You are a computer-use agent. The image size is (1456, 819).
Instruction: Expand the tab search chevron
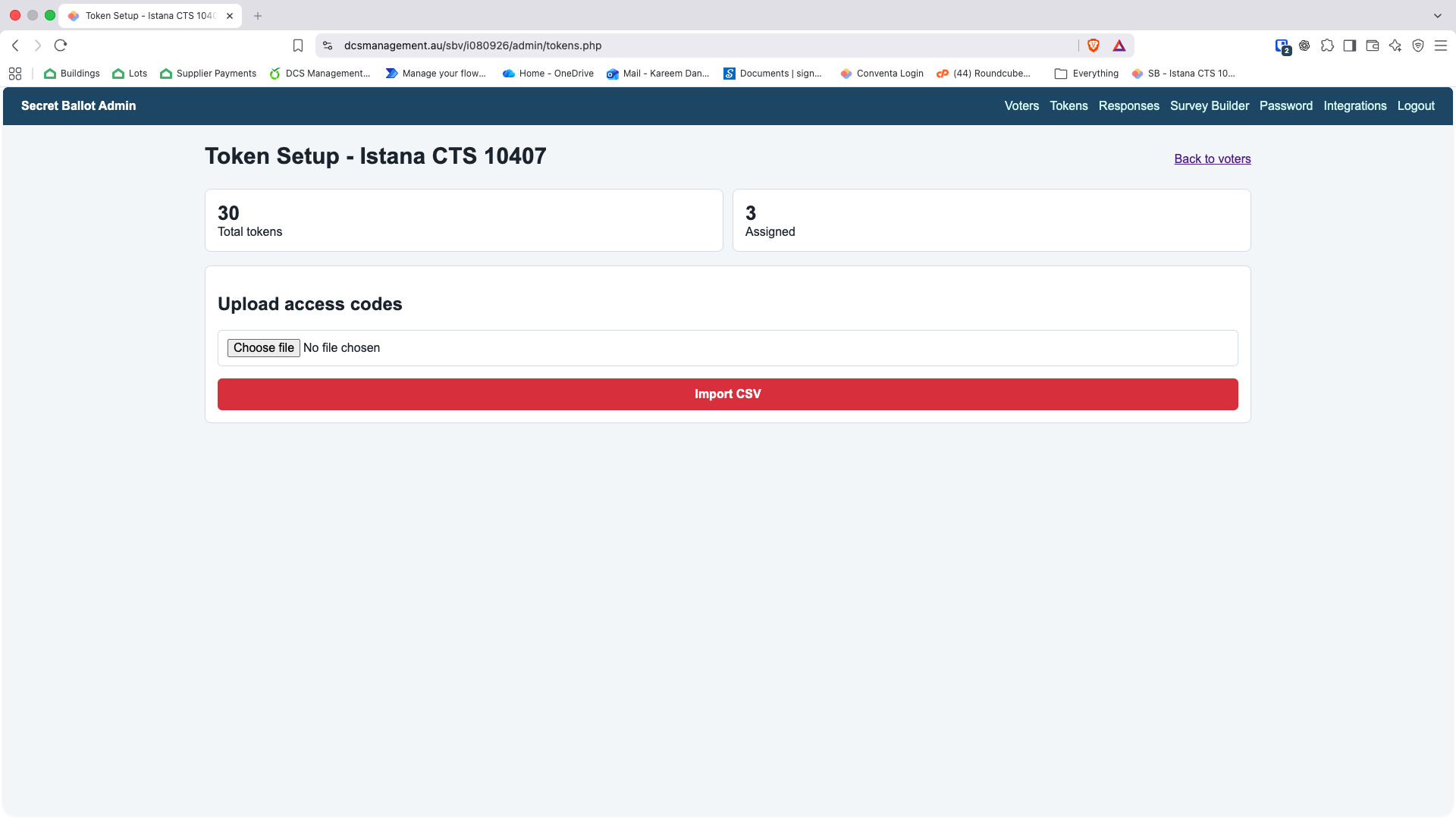tap(1438, 15)
